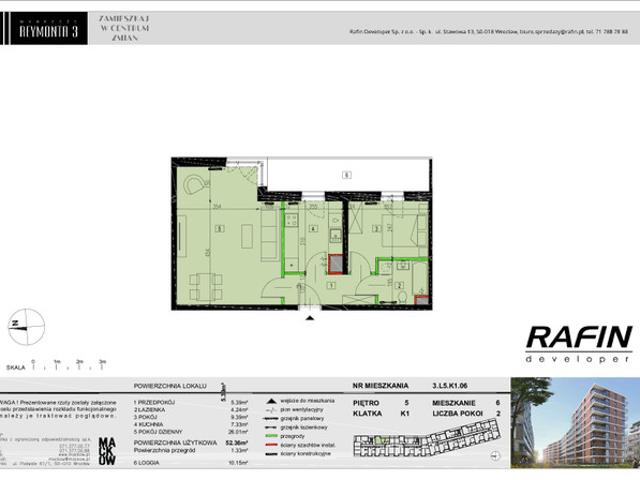
Task: Select the '4 KUCHNIA' row
Action: coord(191,424)
